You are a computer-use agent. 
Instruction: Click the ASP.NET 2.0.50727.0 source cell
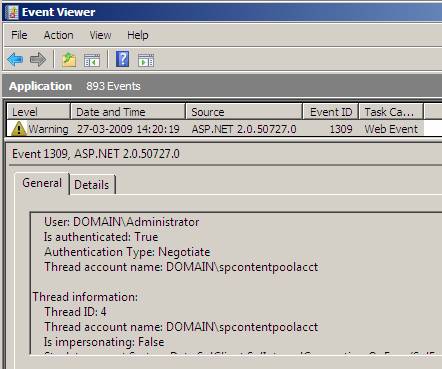pyautogui.click(x=244, y=129)
